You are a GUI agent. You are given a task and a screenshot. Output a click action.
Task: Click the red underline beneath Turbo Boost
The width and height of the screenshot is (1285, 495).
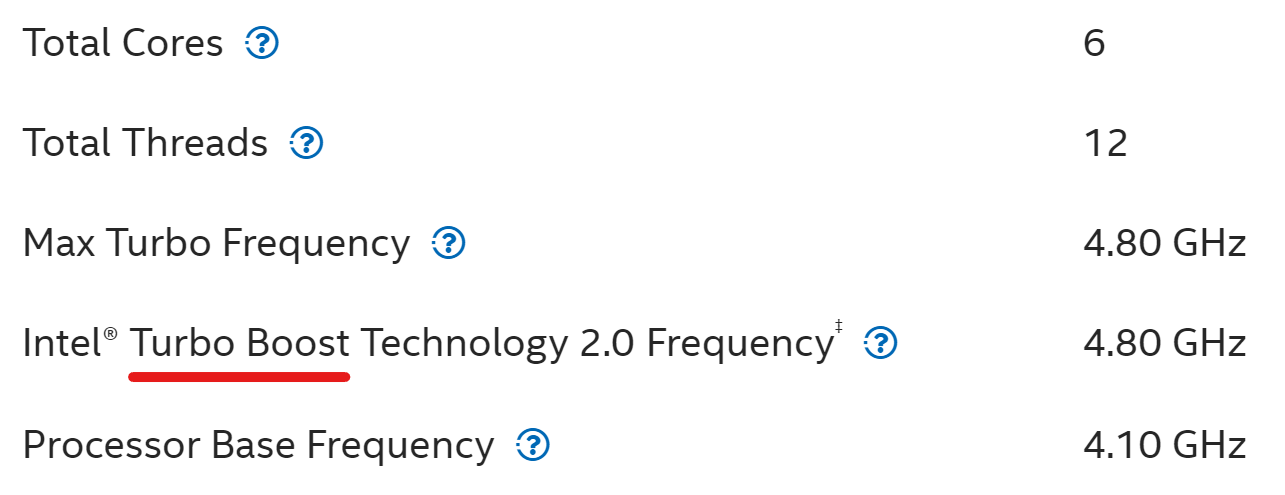(240, 377)
